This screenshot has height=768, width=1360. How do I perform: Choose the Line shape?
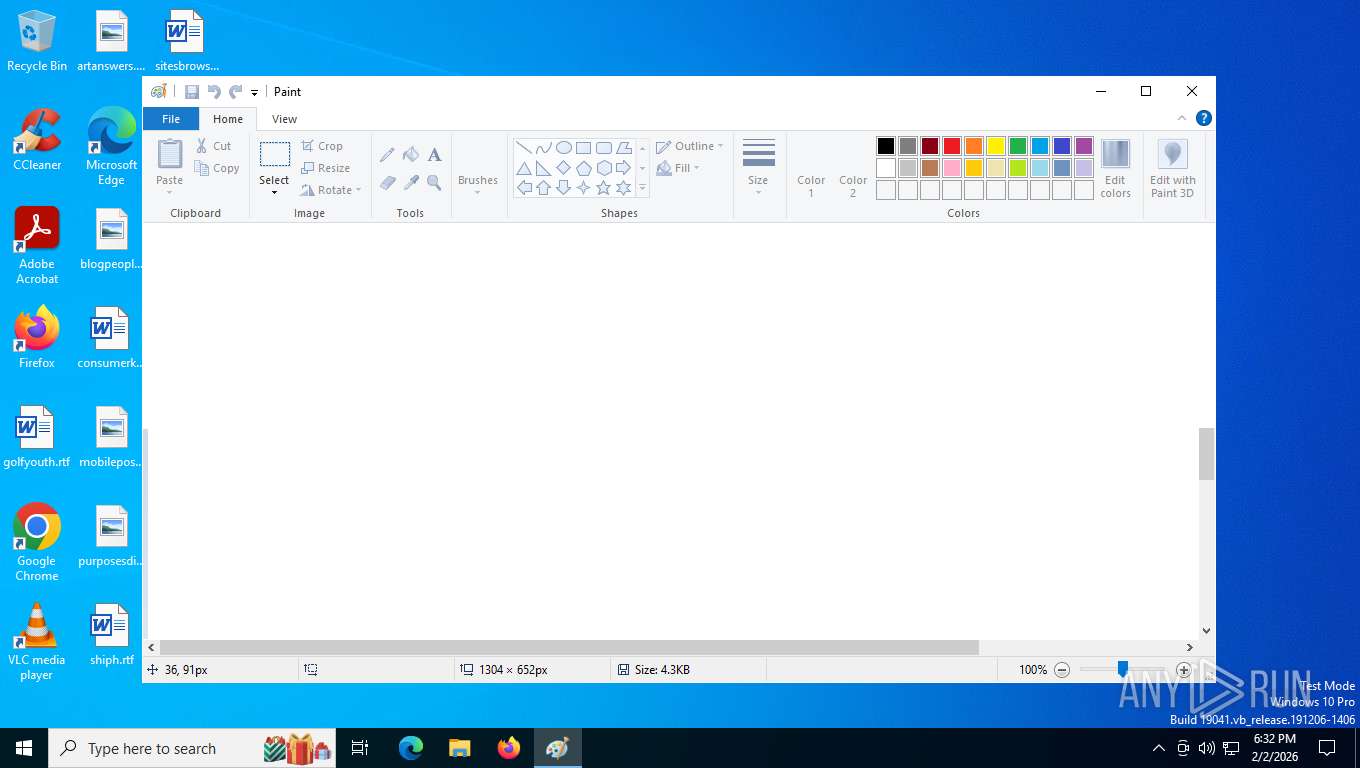(x=523, y=148)
